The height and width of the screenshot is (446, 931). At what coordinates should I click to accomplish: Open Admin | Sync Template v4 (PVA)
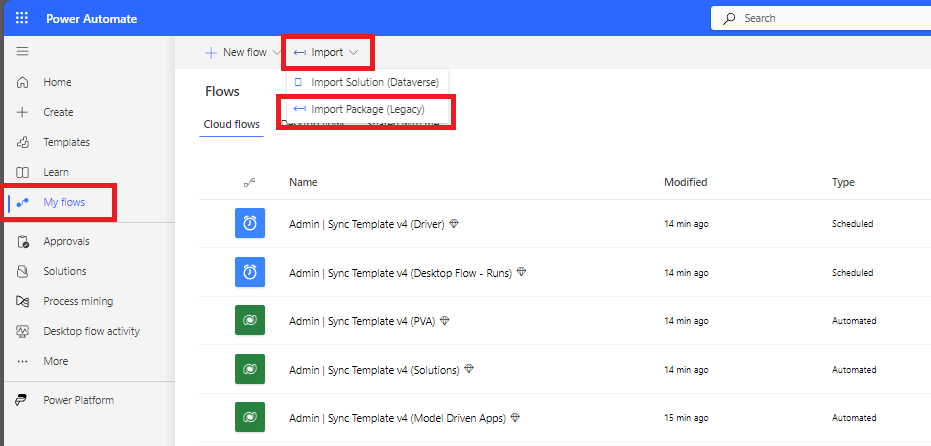(x=362, y=321)
